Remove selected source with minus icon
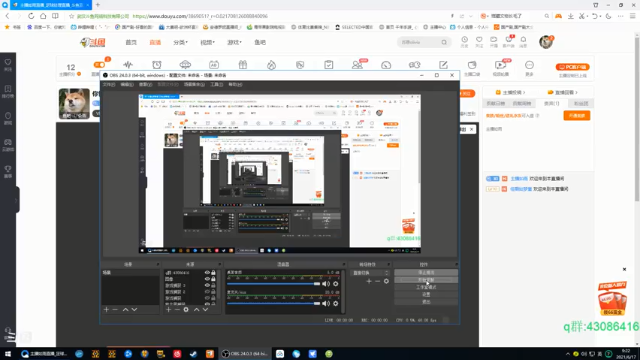 (x=177, y=310)
